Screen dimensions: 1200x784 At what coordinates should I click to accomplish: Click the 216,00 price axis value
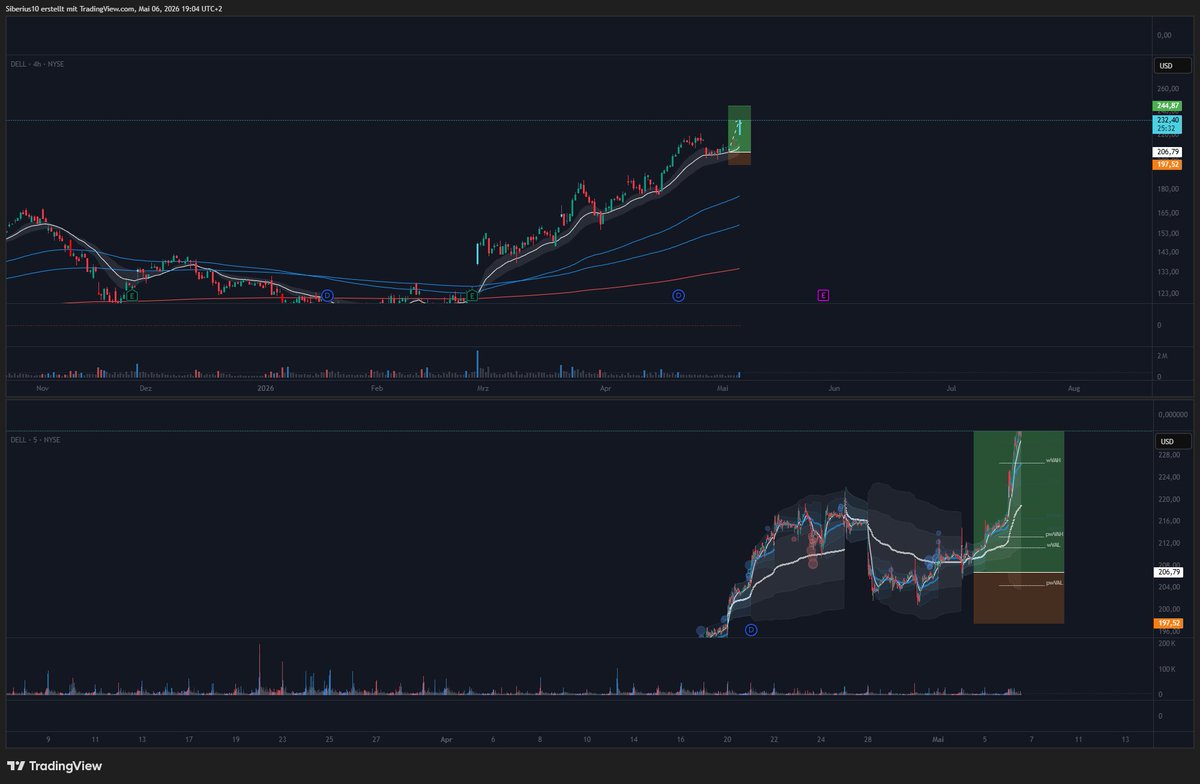[x=1167, y=521]
